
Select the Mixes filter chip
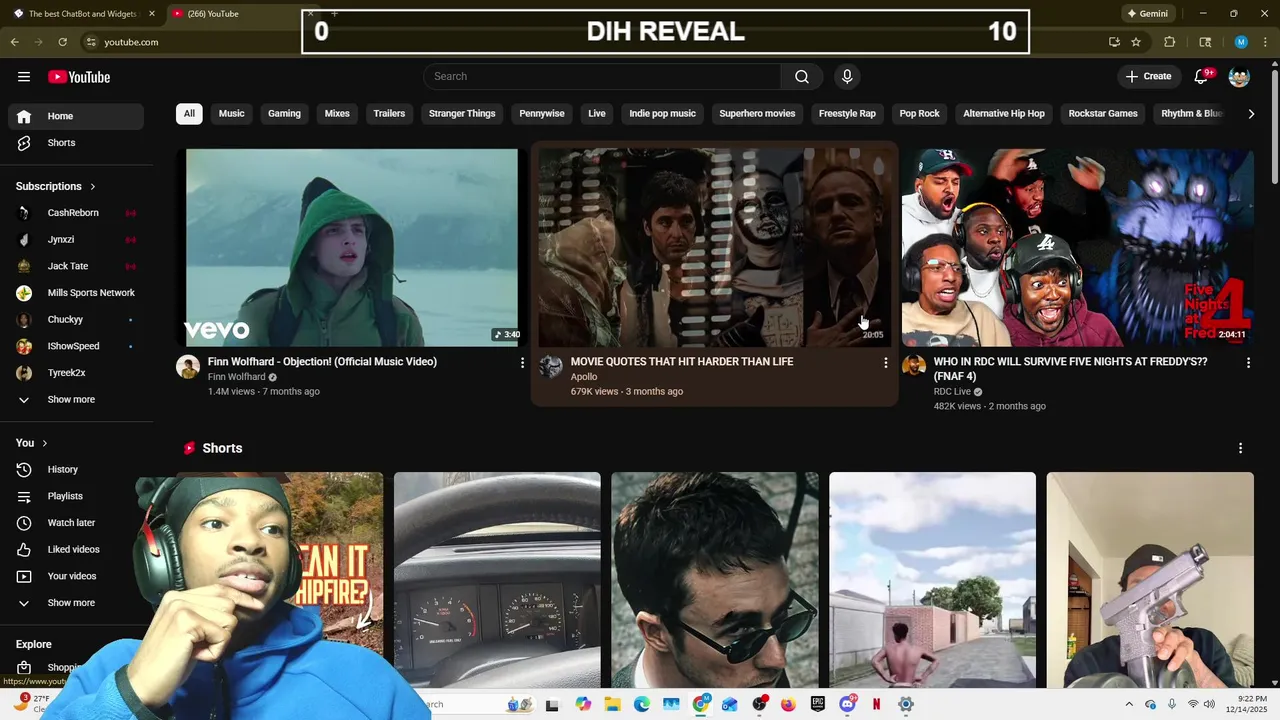coord(337,114)
